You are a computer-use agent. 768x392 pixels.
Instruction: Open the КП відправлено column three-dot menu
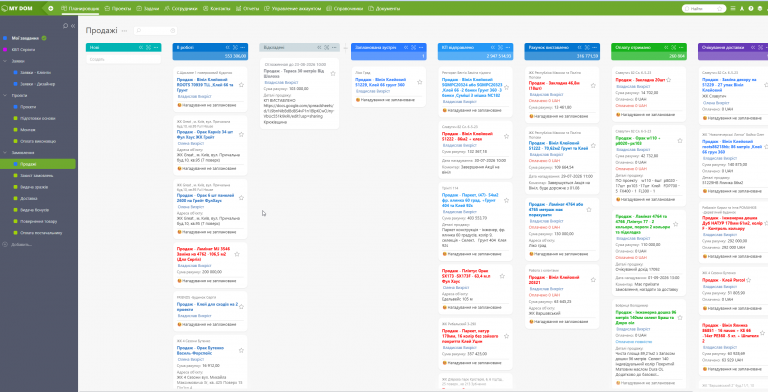coord(508,48)
